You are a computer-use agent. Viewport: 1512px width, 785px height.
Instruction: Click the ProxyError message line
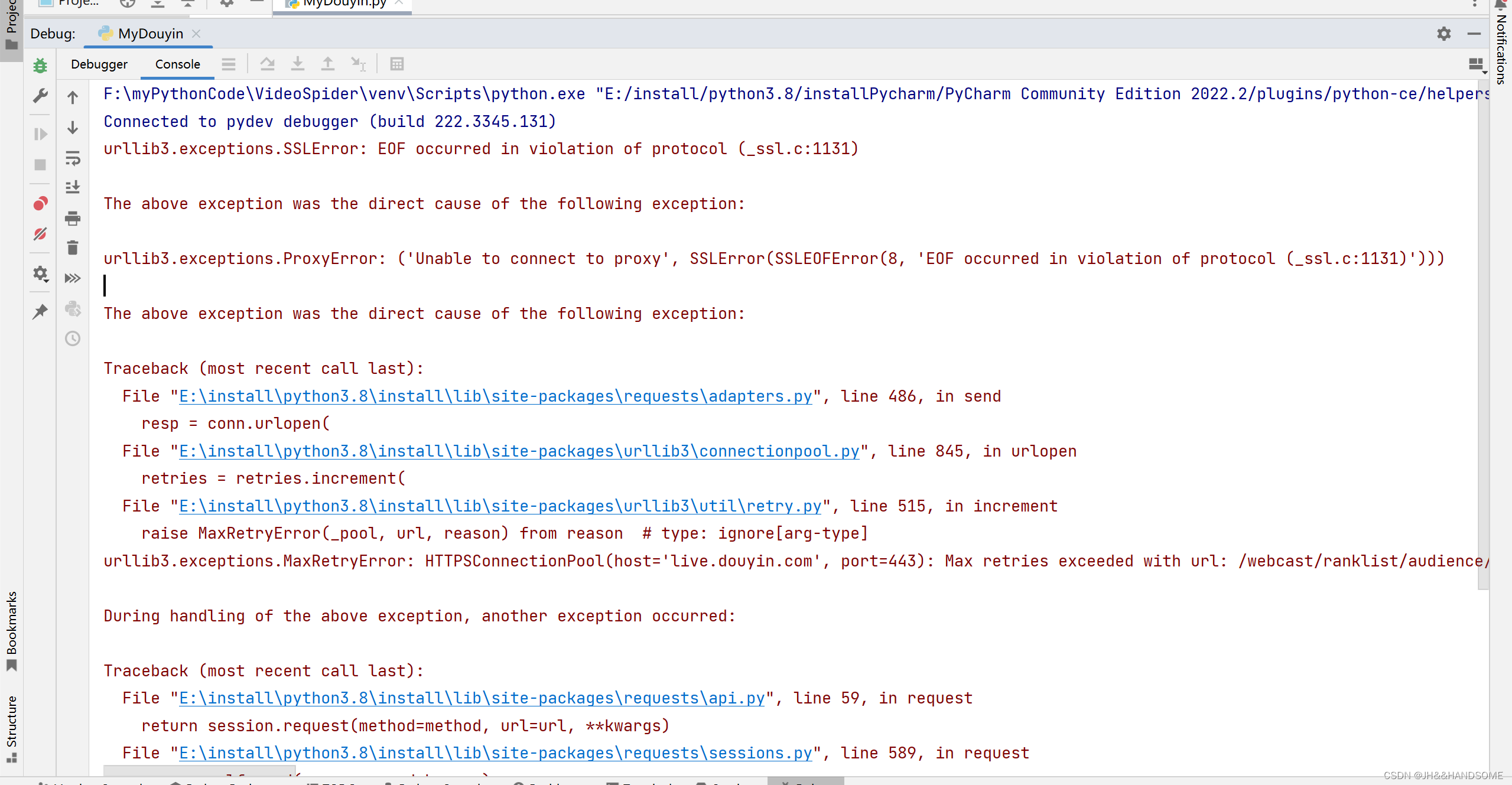tap(774, 259)
